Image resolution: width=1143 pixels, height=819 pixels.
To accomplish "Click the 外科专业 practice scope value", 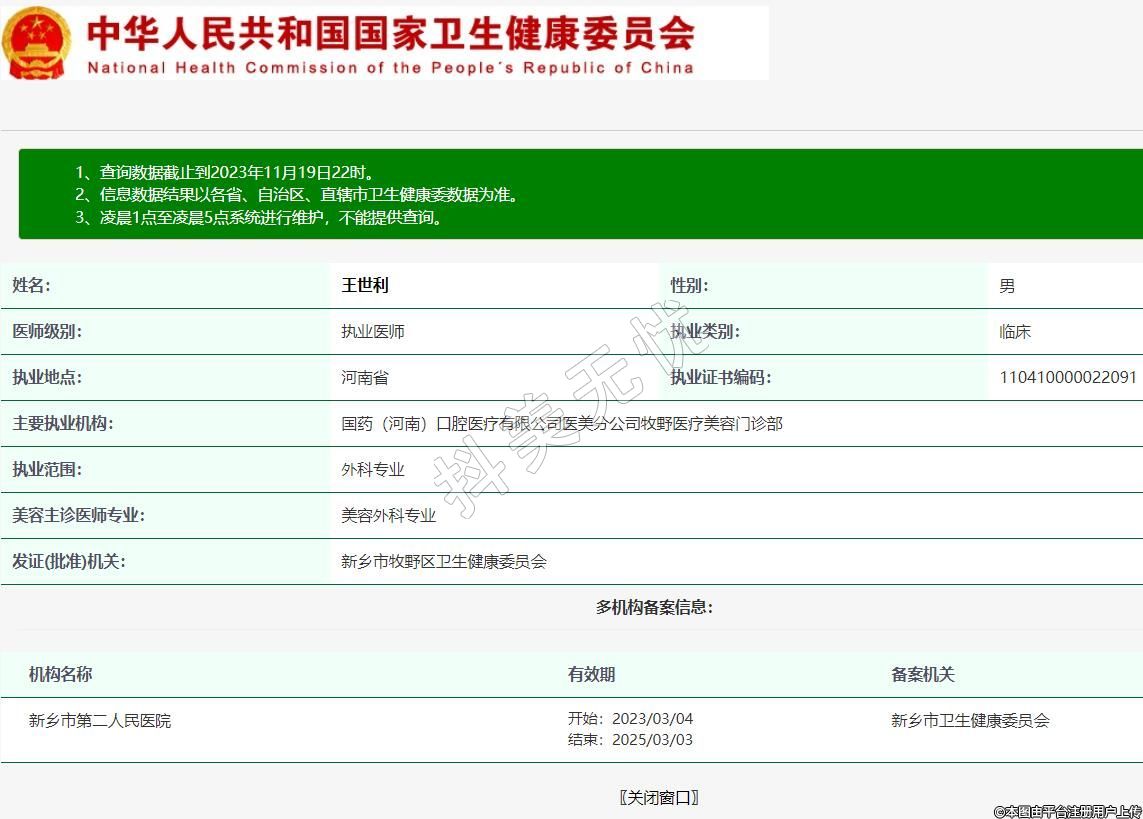I will point(373,469).
